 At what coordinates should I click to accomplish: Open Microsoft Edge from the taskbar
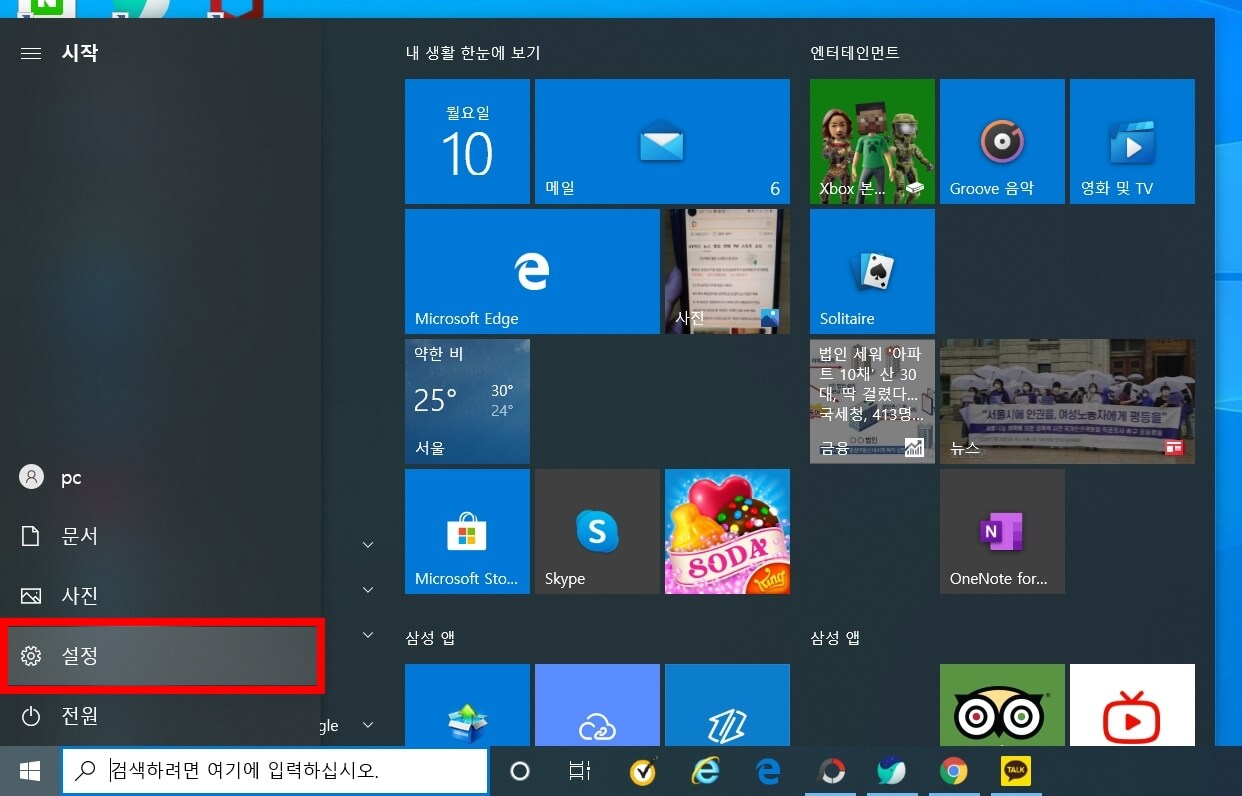coord(768,771)
